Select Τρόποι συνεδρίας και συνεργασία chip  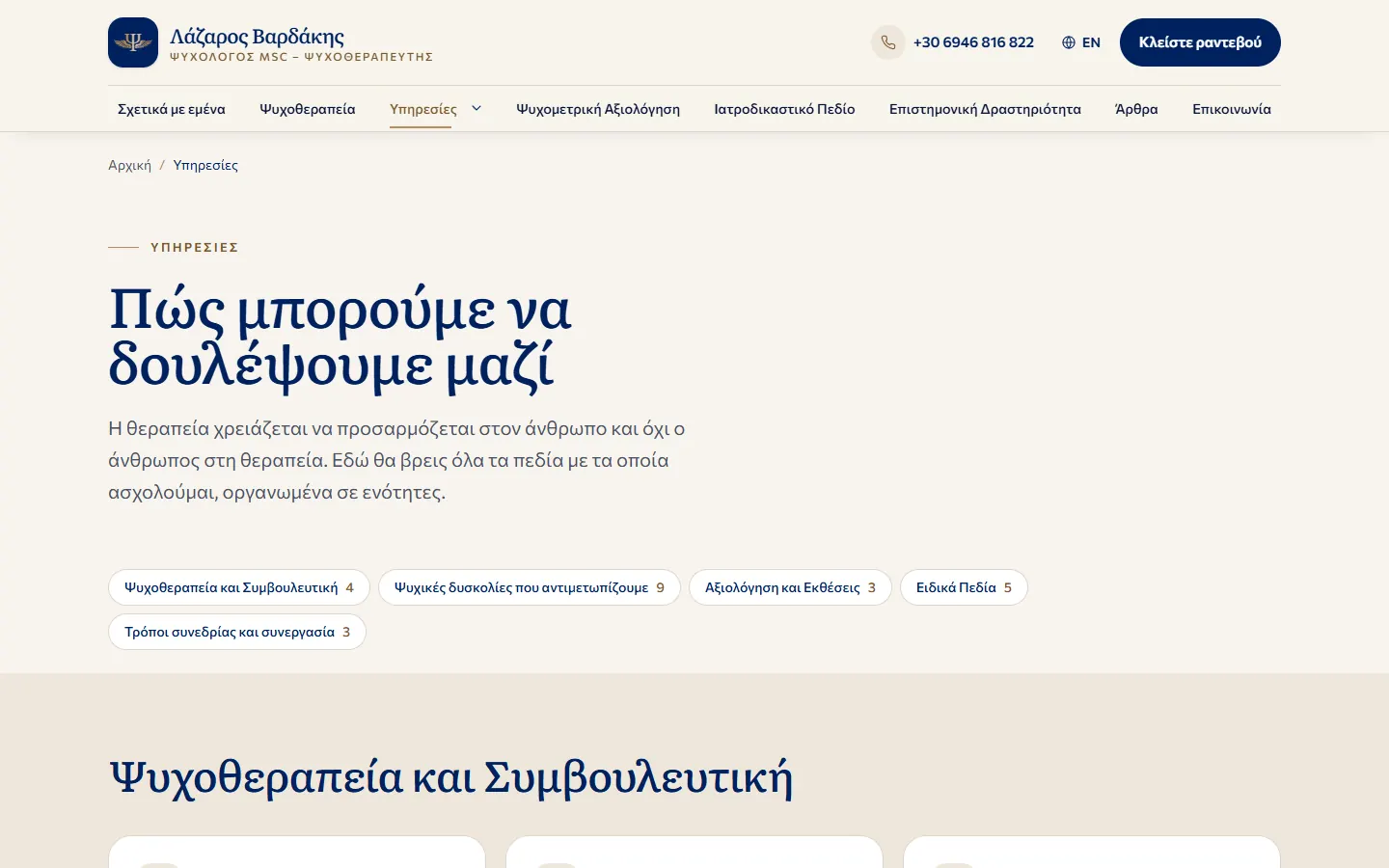[x=237, y=632]
